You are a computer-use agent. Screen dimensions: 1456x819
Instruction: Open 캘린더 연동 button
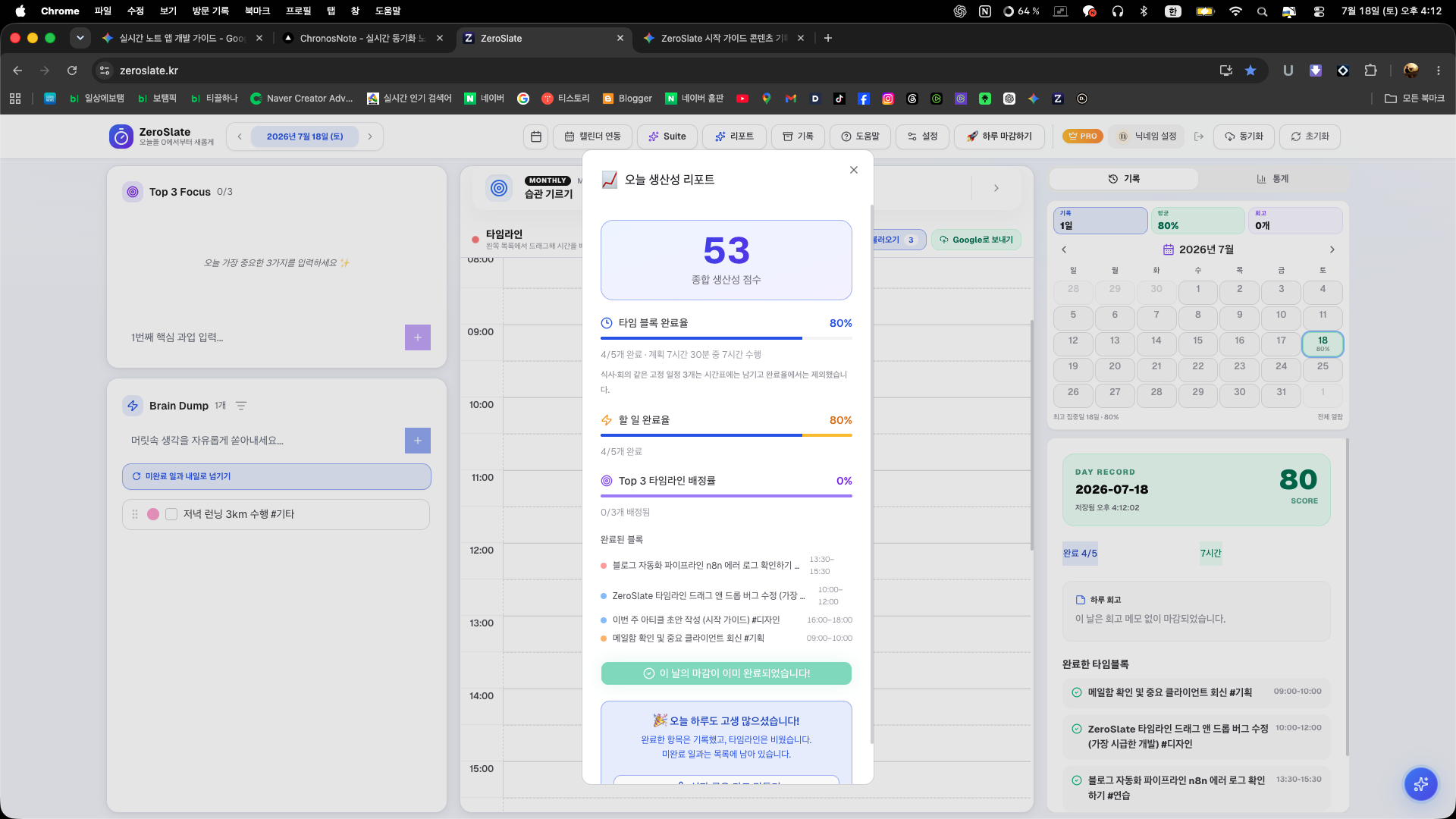click(593, 136)
